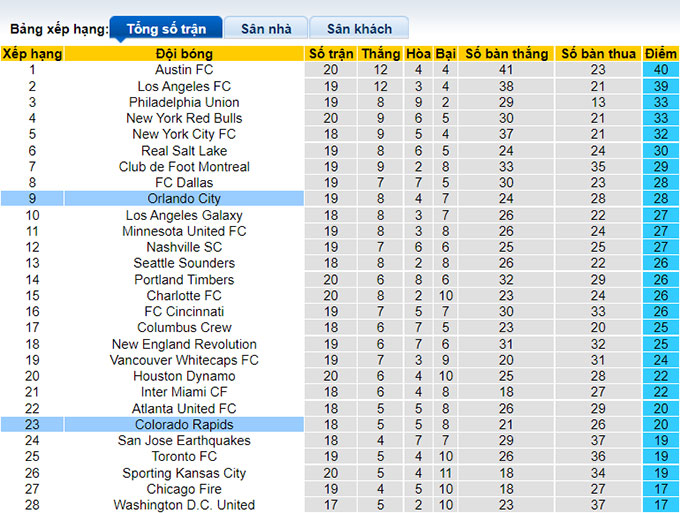Click the highlighted Colorado Rapids team

click(x=184, y=424)
